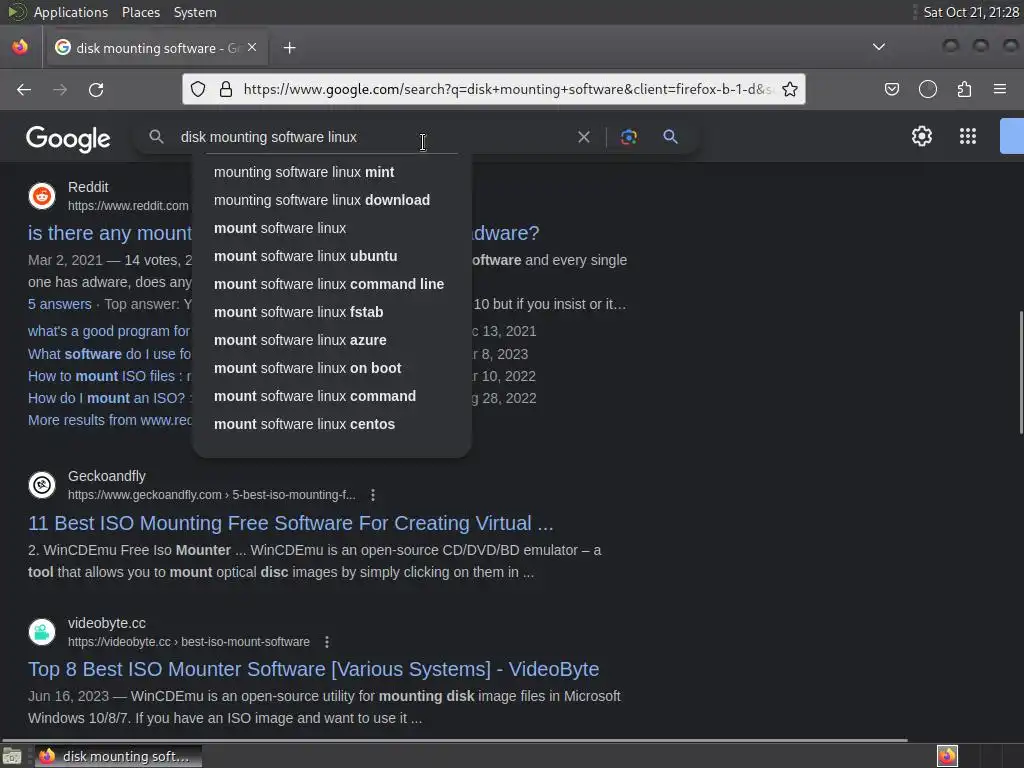Click the forward navigation arrow
The height and width of the screenshot is (768, 1024).
[x=60, y=89]
